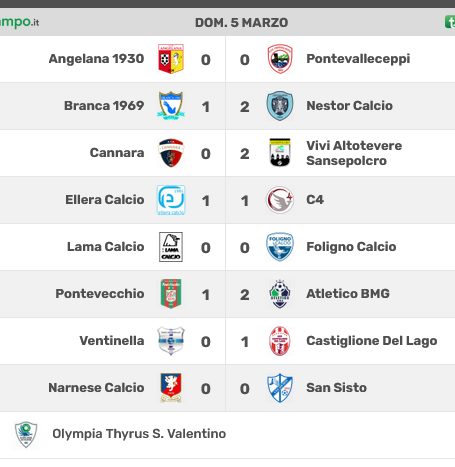The height and width of the screenshot is (467, 455).
Task: Open the Vivi Altotevere Sansepolcro team page
Action: [x=354, y=153]
